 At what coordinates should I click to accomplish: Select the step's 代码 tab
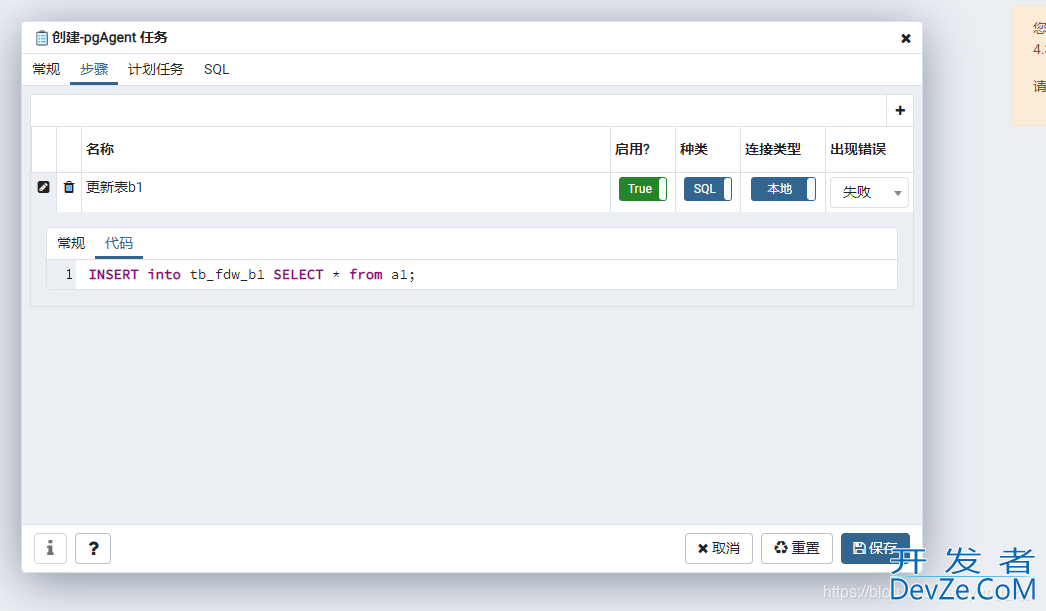click(119, 243)
